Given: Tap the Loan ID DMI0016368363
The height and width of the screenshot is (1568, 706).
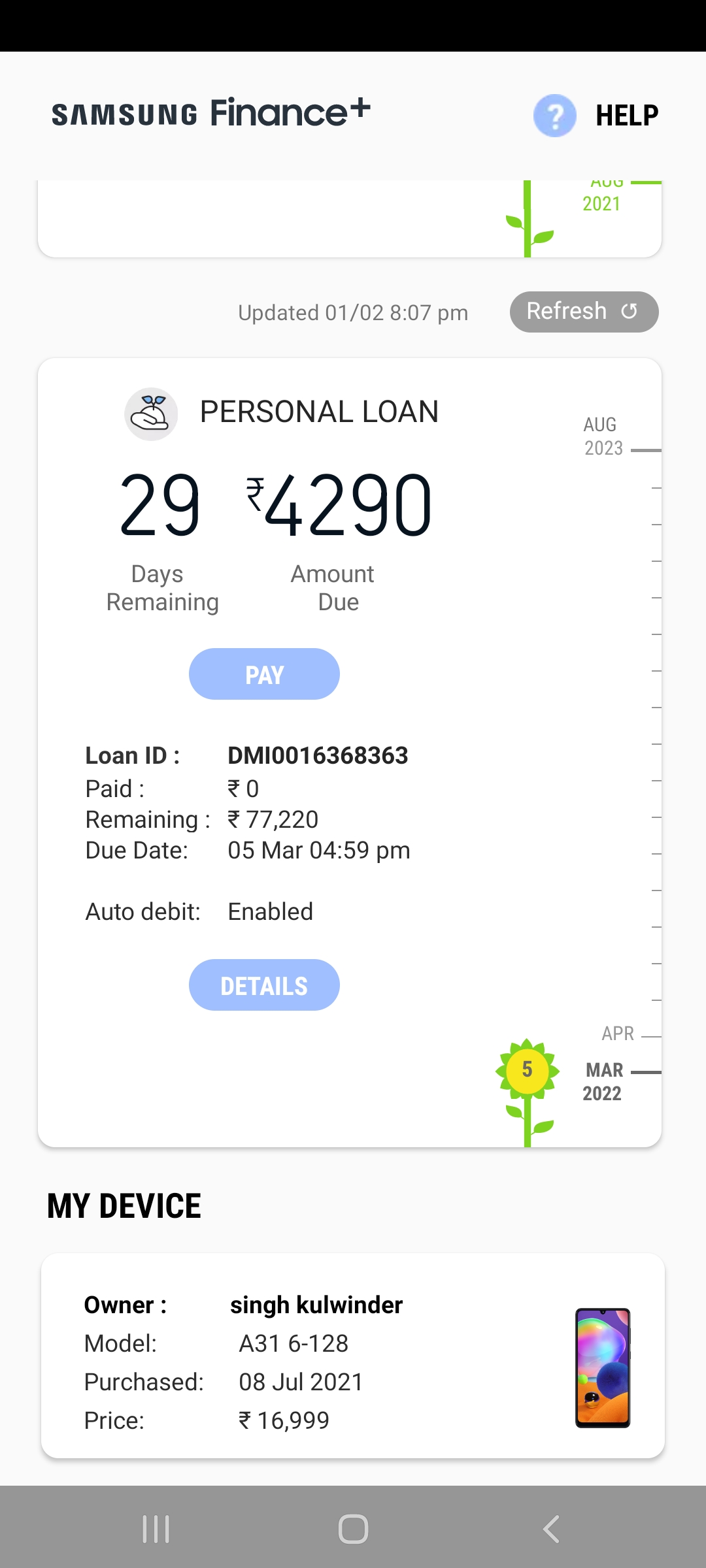Looking at the screenshot, I should click(x=318, y=756).
